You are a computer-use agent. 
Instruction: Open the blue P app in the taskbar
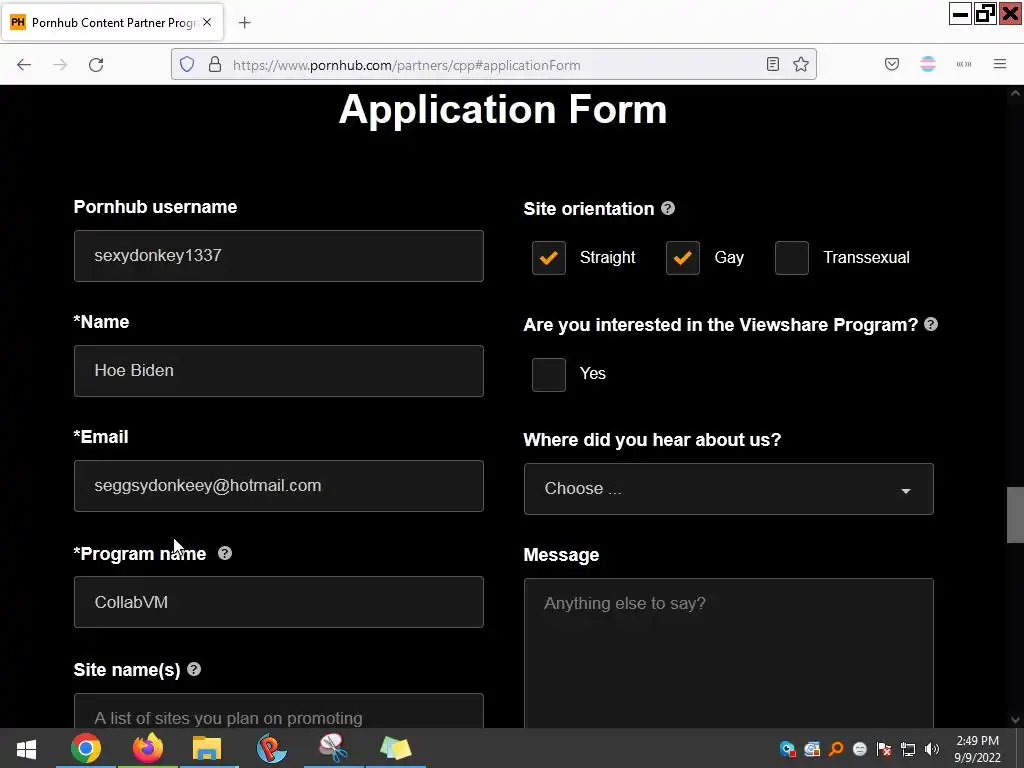click(271, 748)
